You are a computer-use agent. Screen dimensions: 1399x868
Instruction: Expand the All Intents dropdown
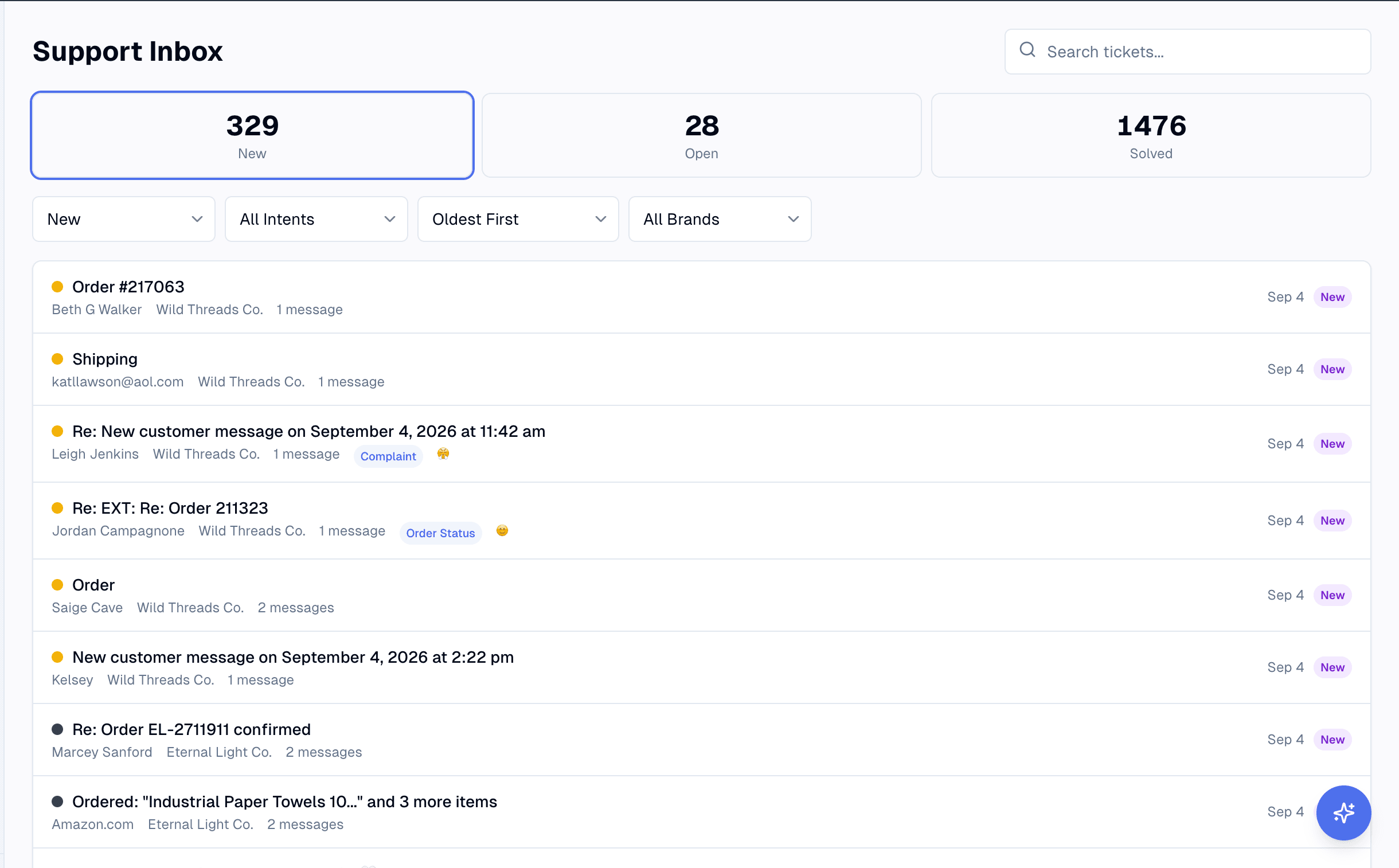coord(316,220)
